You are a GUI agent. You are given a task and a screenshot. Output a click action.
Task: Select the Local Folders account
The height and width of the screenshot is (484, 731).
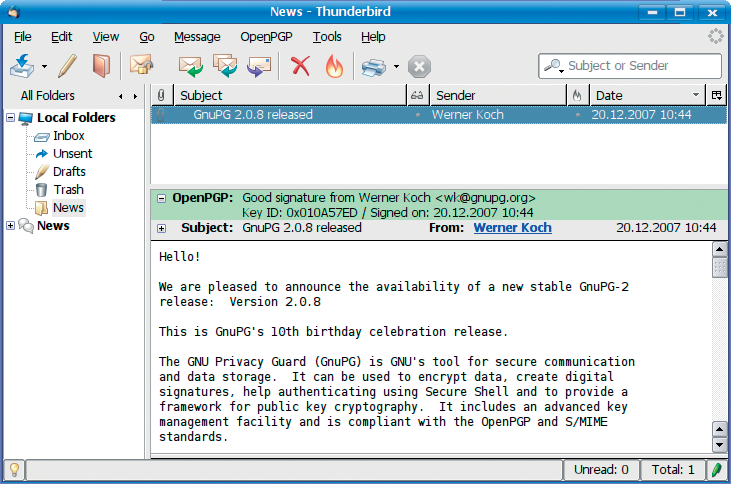coord(76,118)
